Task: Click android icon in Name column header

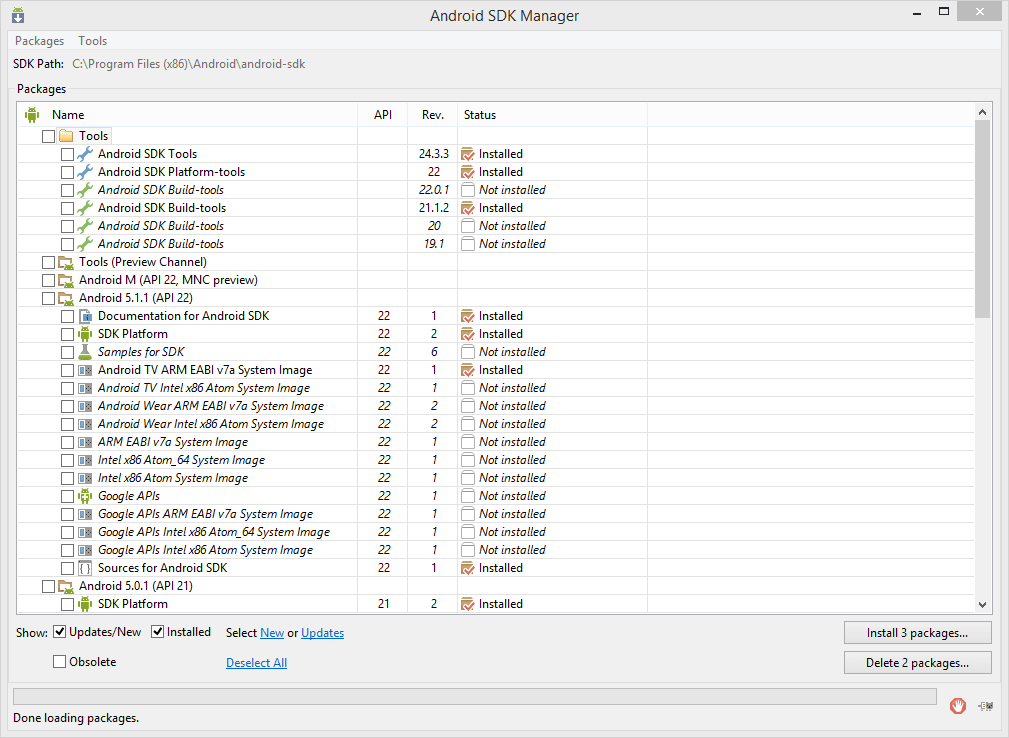Action: pos(32,115)
